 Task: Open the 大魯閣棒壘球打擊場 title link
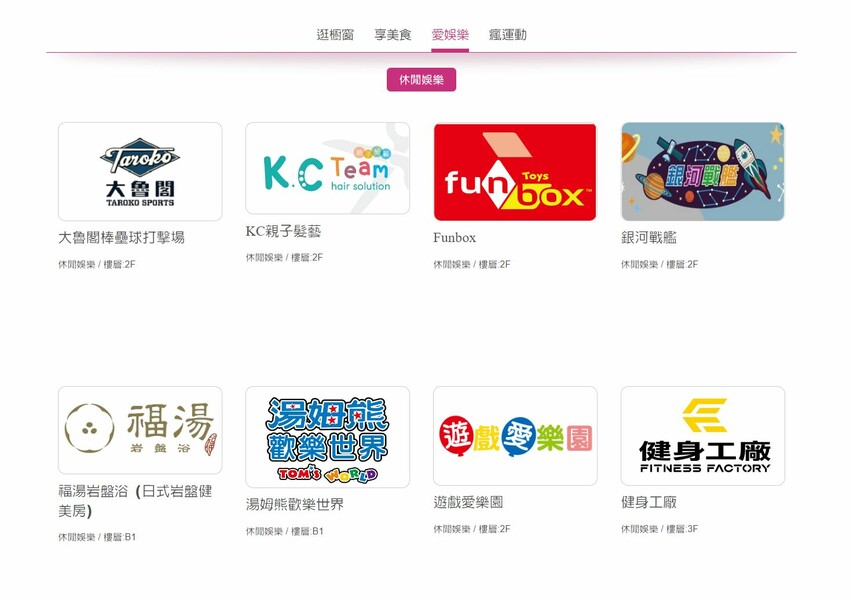click(x=121, y=237)
